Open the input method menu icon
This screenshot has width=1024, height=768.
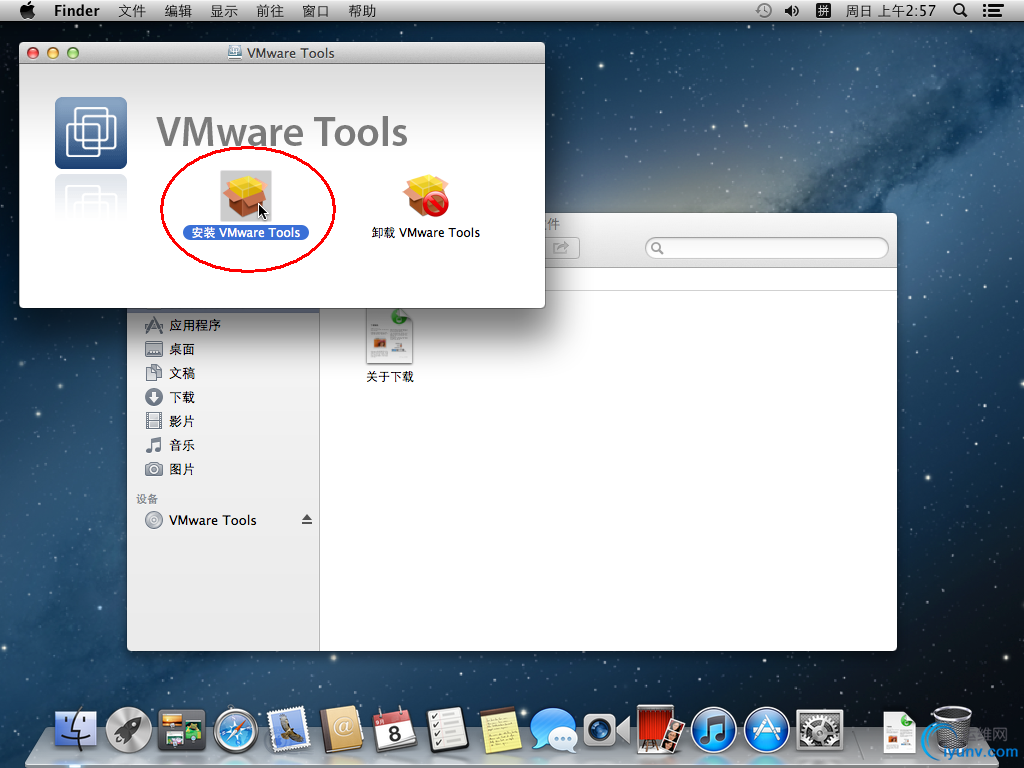[x=823, y=10]
